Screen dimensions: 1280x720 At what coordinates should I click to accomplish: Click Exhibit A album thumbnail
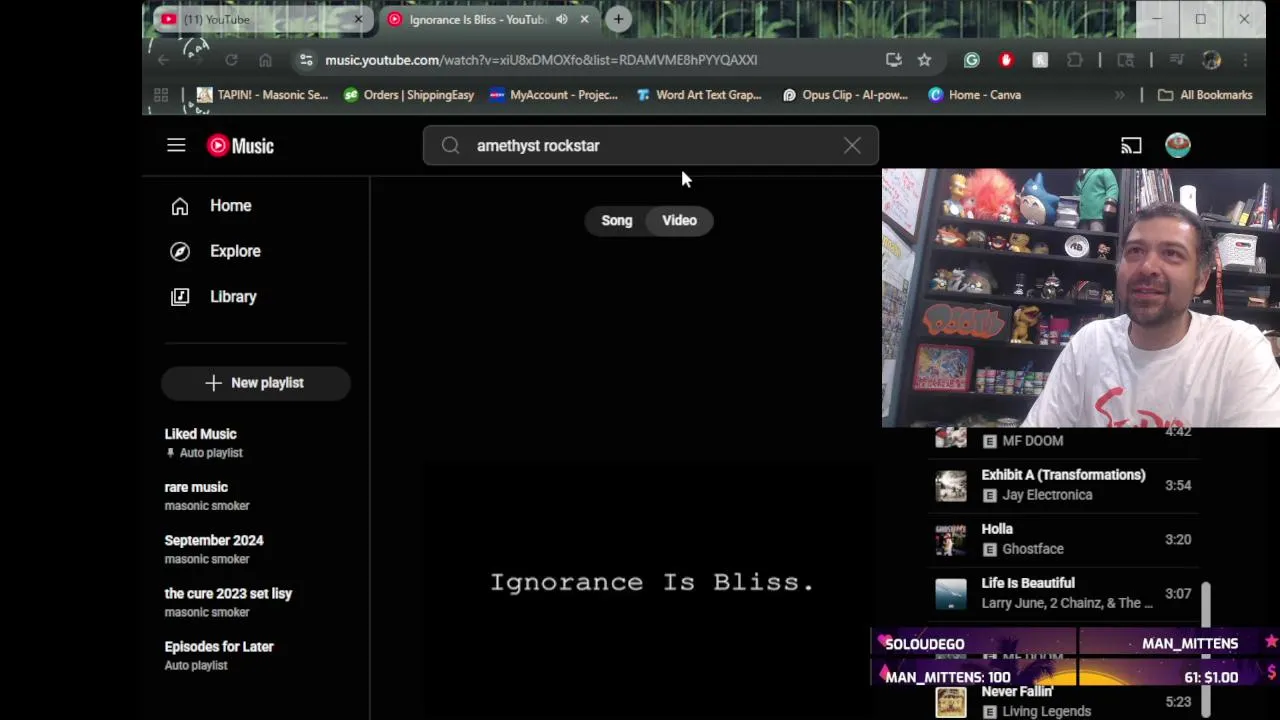pyautogui.click(x=951, y=486)
